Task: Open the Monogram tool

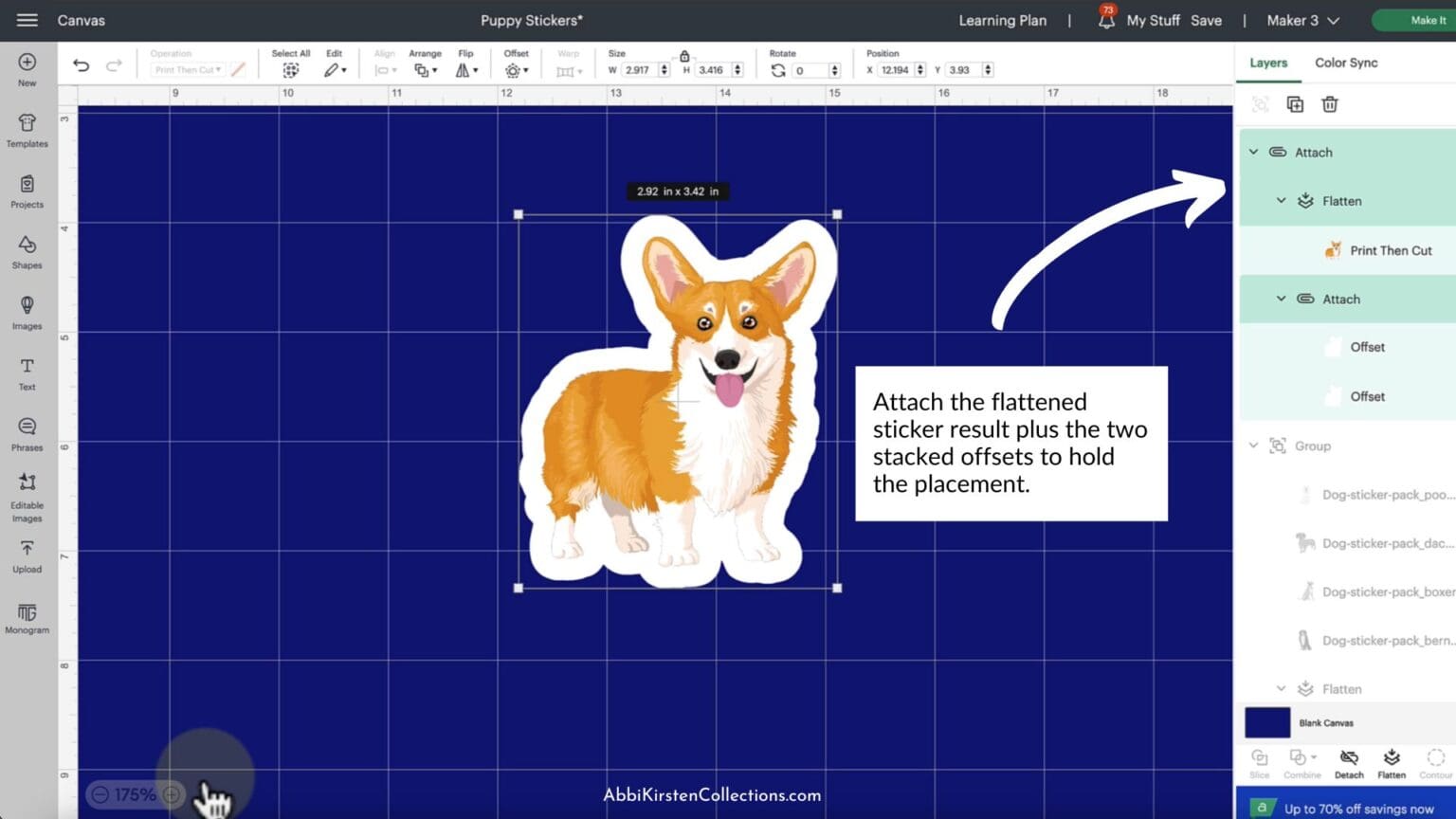Action: click(x=27, y=618)
